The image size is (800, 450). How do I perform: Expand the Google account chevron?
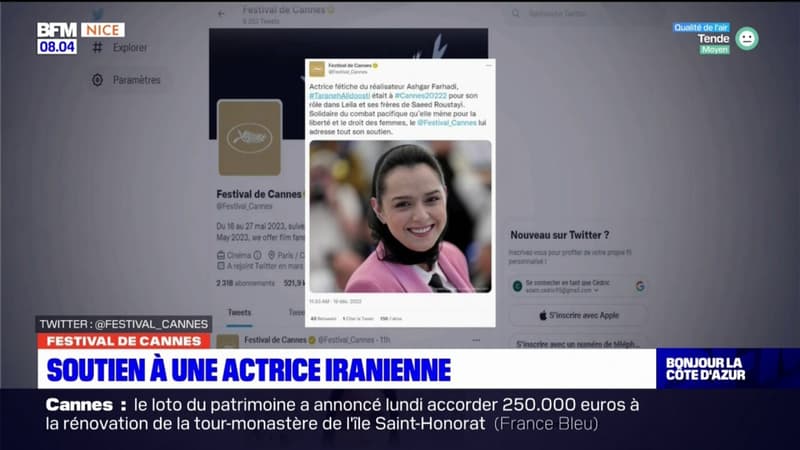[596, 290]
